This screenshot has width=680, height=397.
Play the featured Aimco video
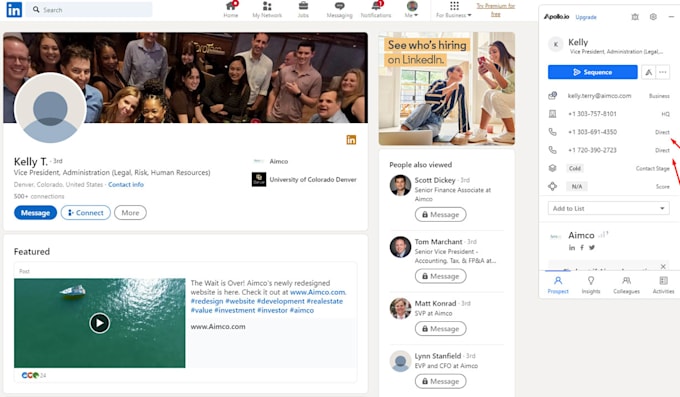[x=99, y=323]
